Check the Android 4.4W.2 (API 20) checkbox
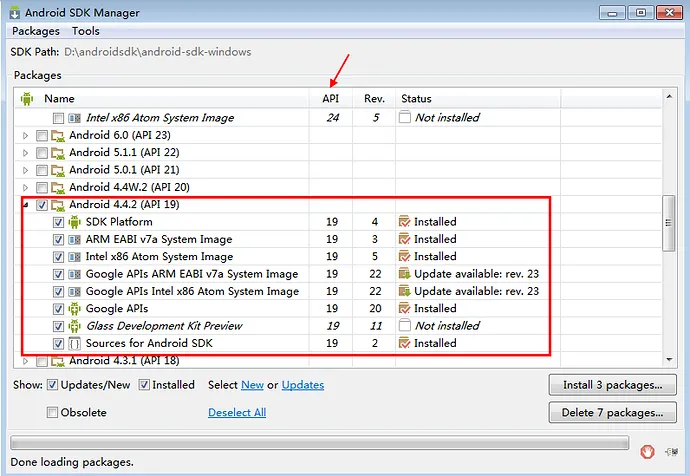Viewport: 690px width, 476px height. [42, 187]
